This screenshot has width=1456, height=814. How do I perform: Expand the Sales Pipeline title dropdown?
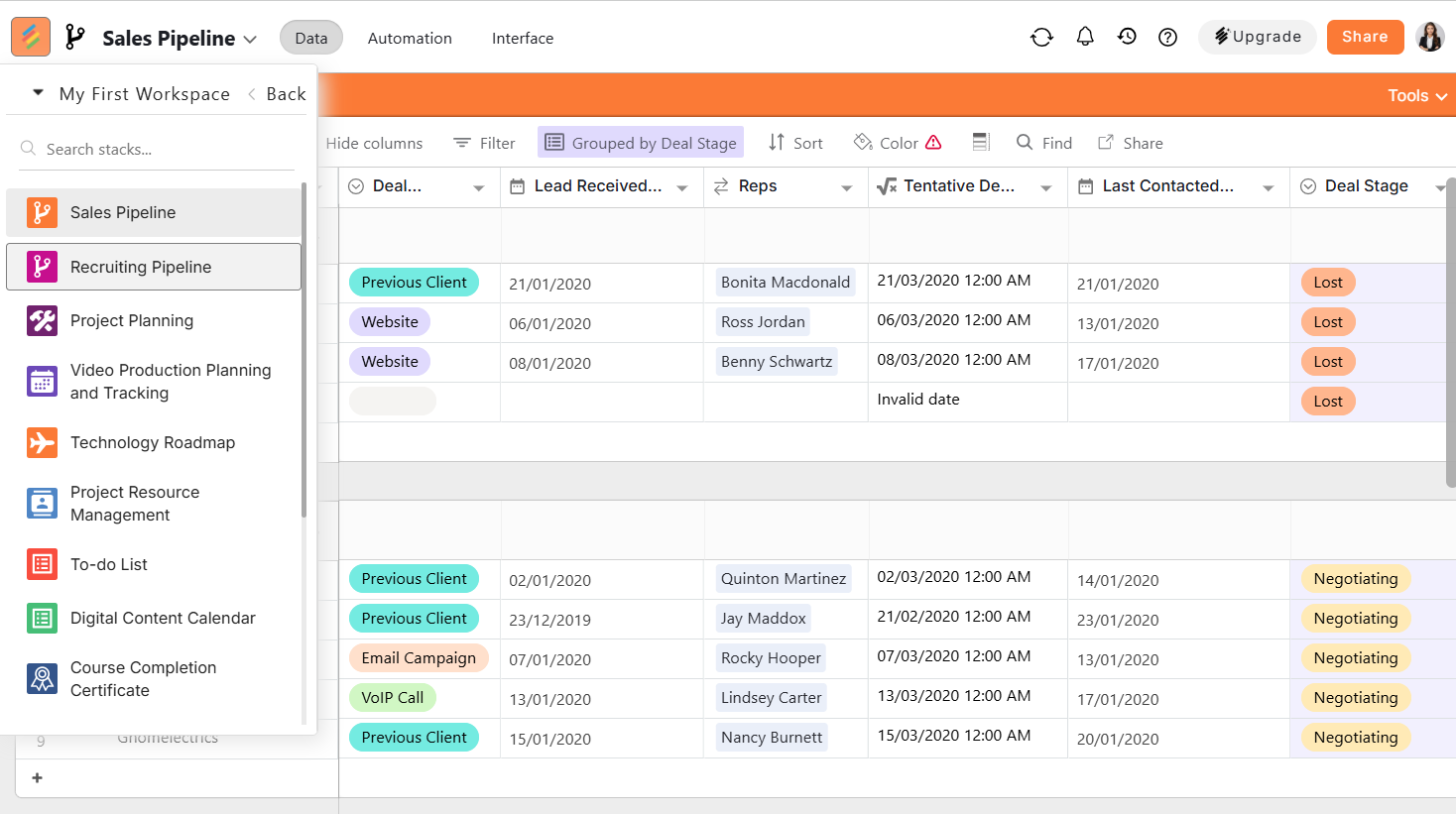250,39
